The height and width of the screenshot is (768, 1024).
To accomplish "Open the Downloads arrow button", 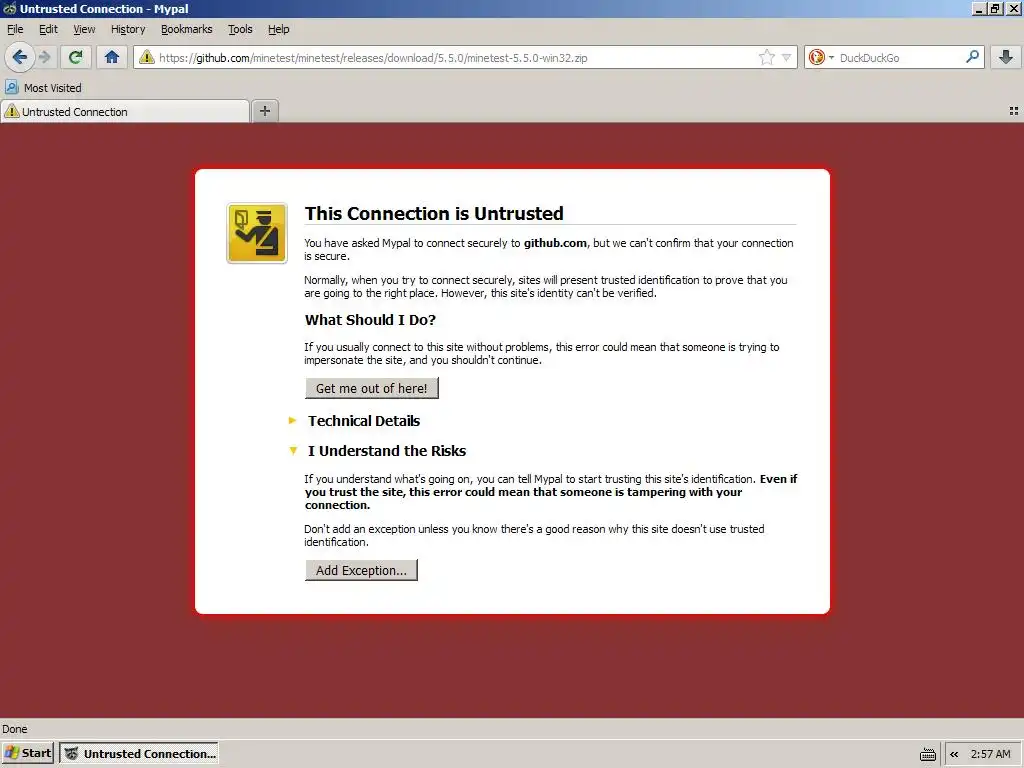I will [1006, 57].
